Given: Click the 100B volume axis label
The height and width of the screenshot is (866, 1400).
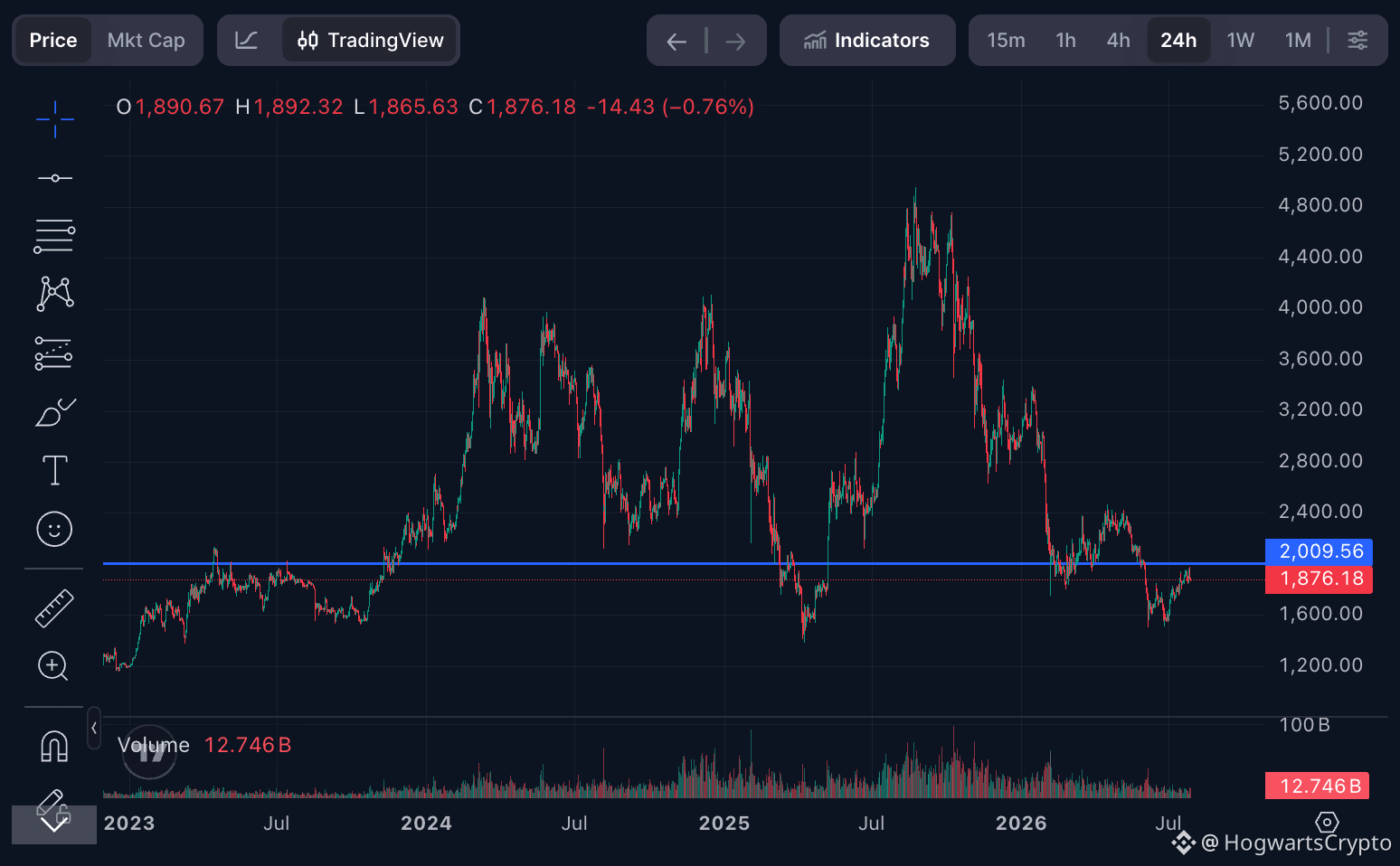Looking at the screenshot, I should click(x=1304, y=725).
